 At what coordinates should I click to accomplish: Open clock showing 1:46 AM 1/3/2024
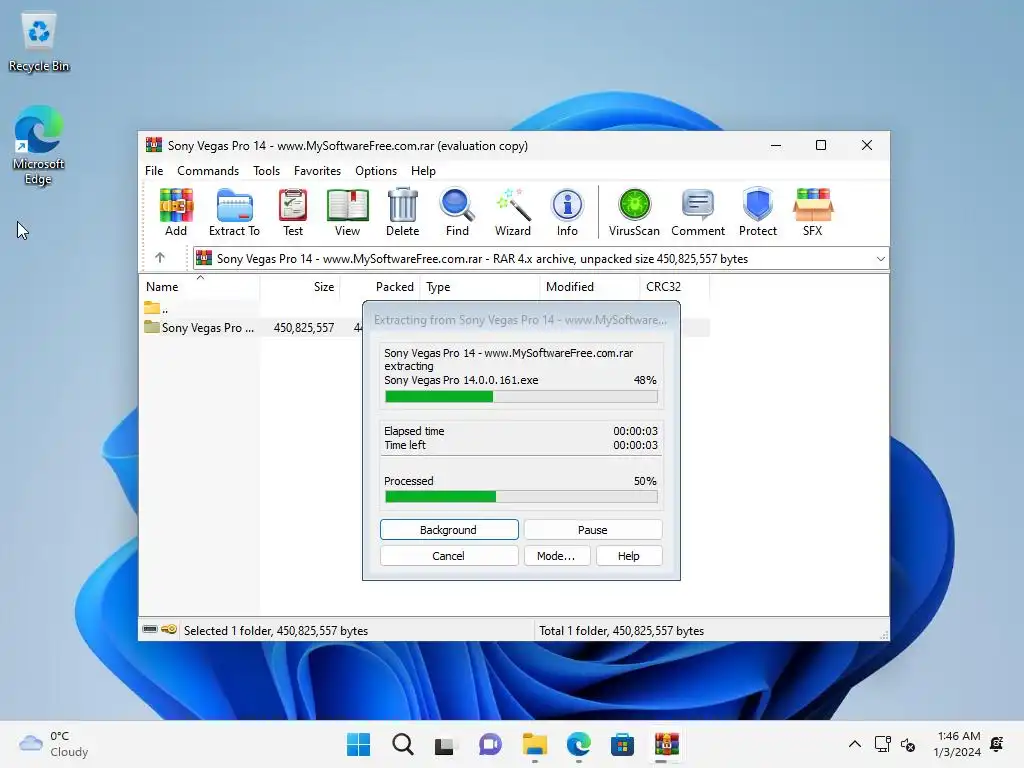(x=957, y=744)
